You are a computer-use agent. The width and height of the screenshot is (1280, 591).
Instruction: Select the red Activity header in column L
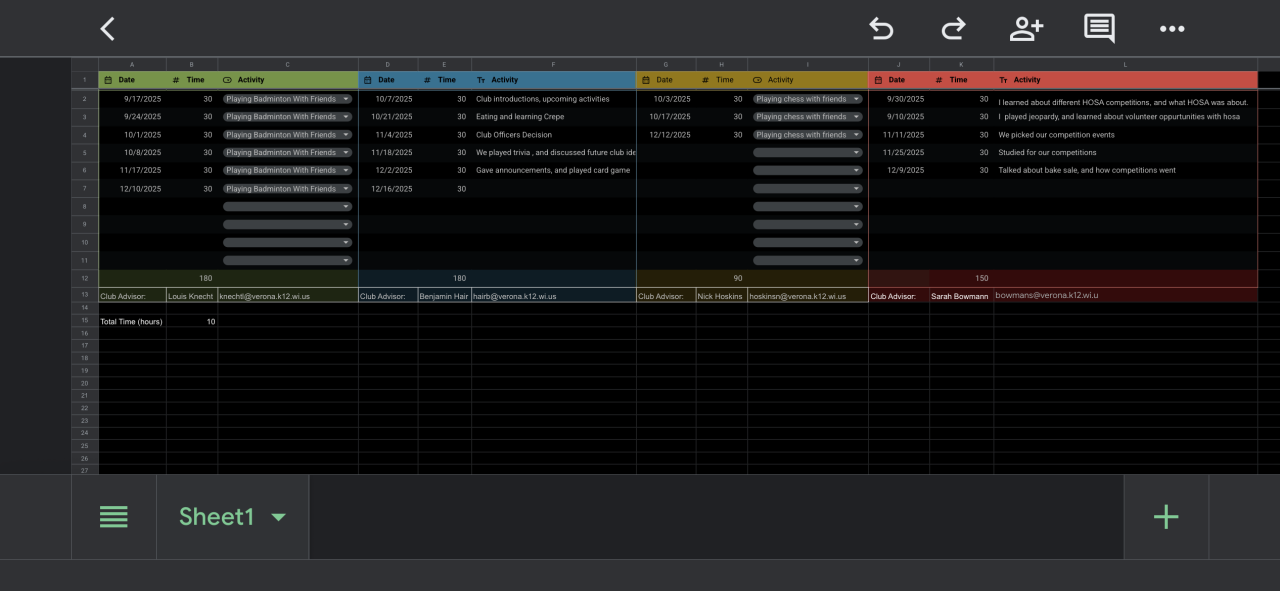(x=1125, y=80)
